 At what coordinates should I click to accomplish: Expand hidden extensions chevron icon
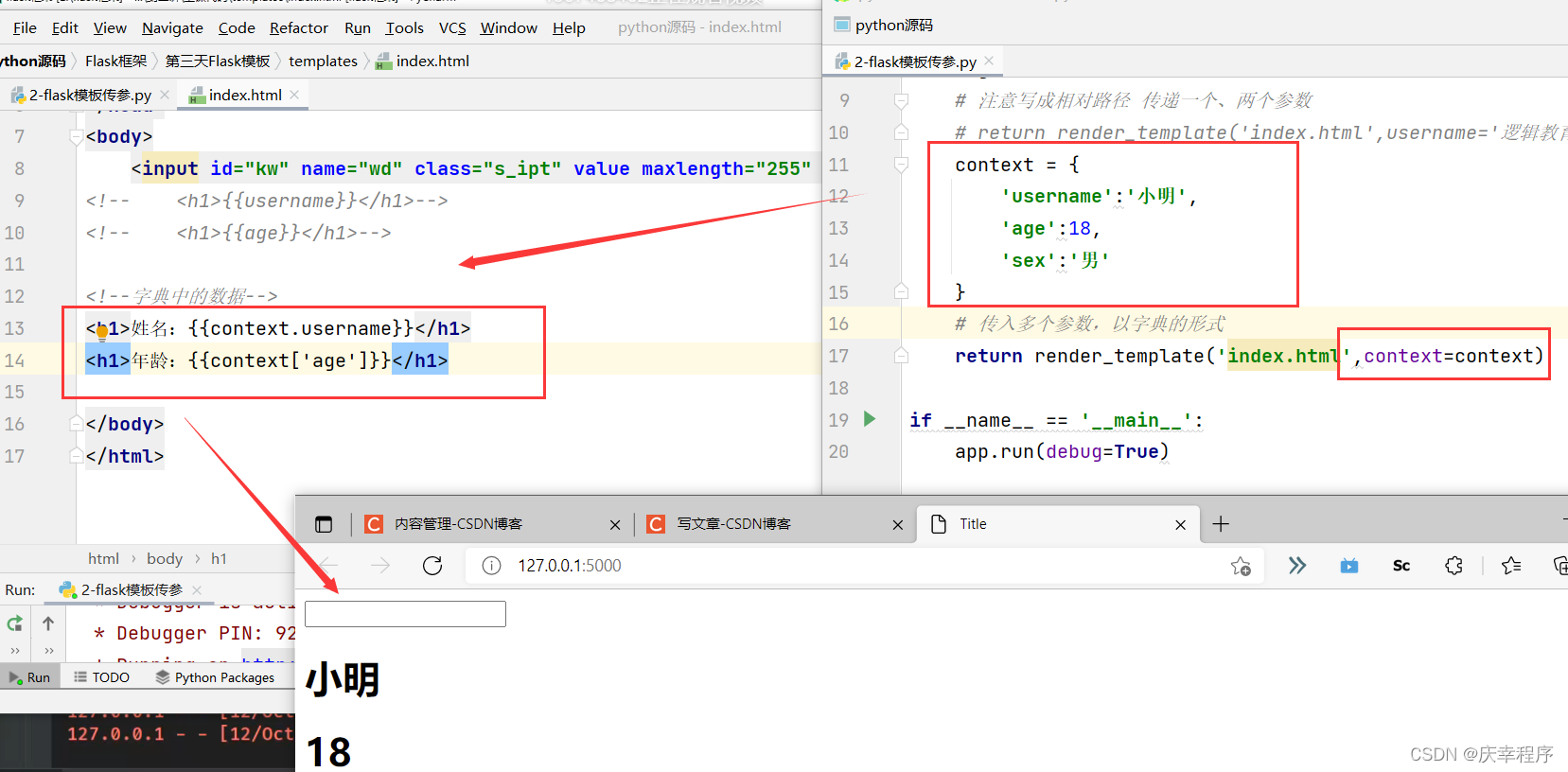tap(1297, 566)
